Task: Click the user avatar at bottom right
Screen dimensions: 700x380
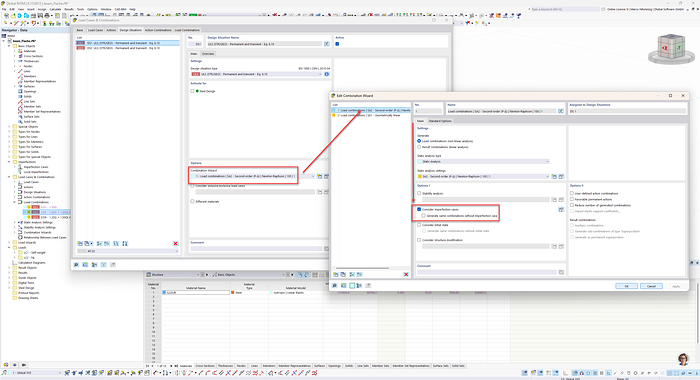Action: (683, 359)
